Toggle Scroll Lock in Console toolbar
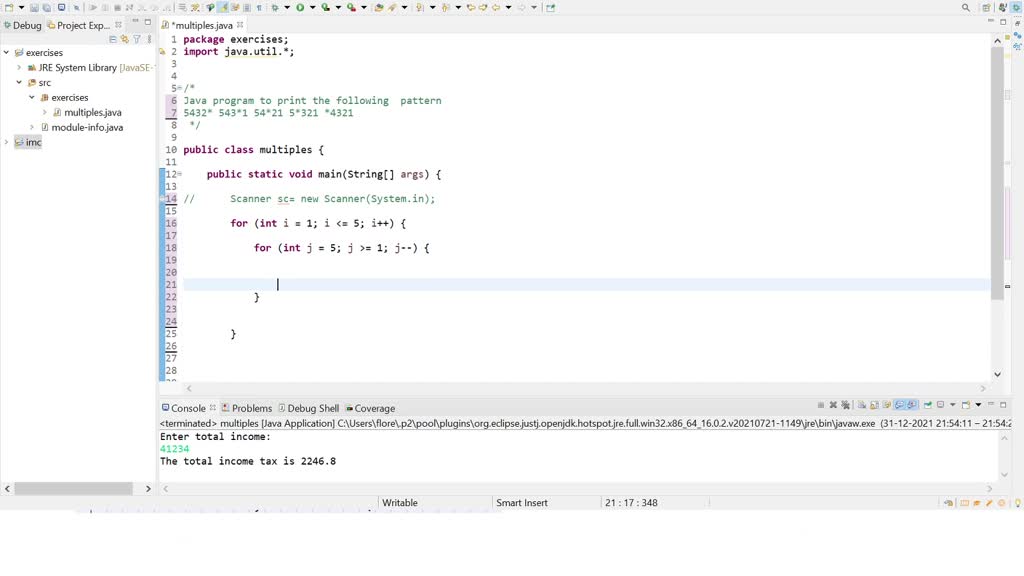Screen dimensions: 1024x576 coord(874,405)
